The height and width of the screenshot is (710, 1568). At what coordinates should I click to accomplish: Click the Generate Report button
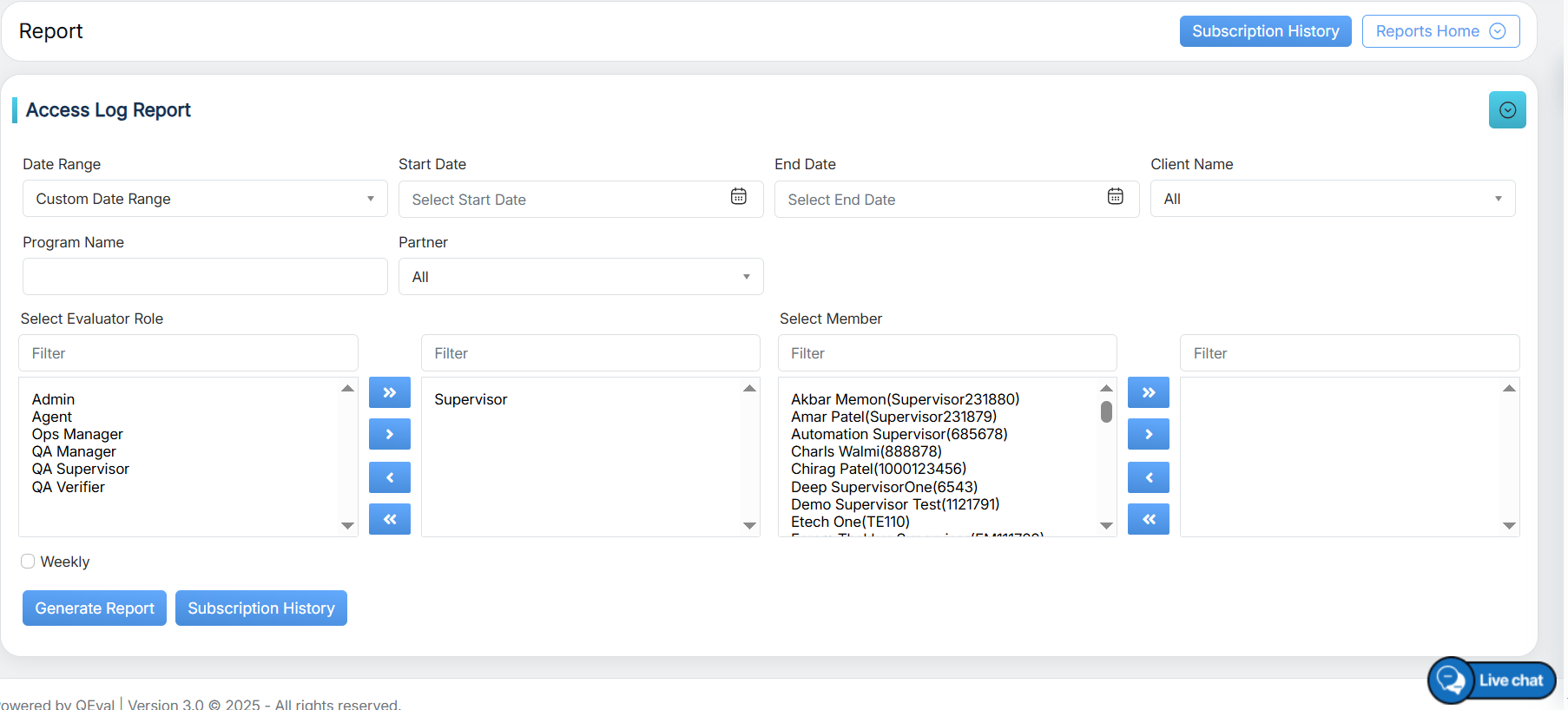point(95,608)
